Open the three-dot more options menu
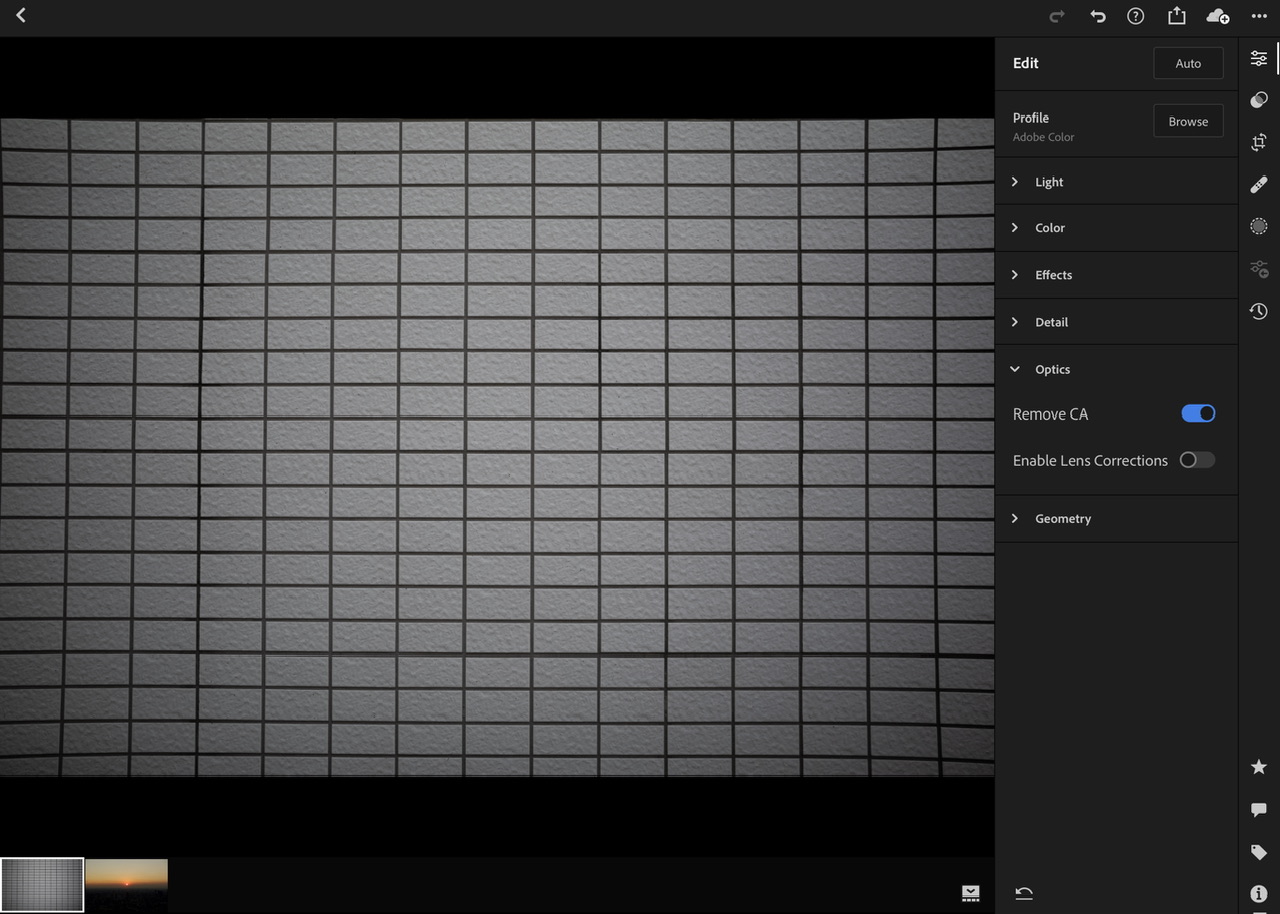The height and width of the screenshot is (914, 1280). [1259, 16]
